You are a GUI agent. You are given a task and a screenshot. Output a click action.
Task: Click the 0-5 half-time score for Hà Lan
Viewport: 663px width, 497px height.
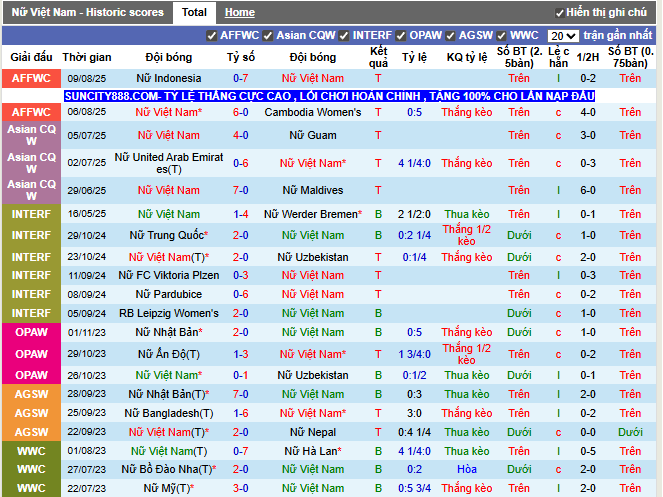[588, 451]
